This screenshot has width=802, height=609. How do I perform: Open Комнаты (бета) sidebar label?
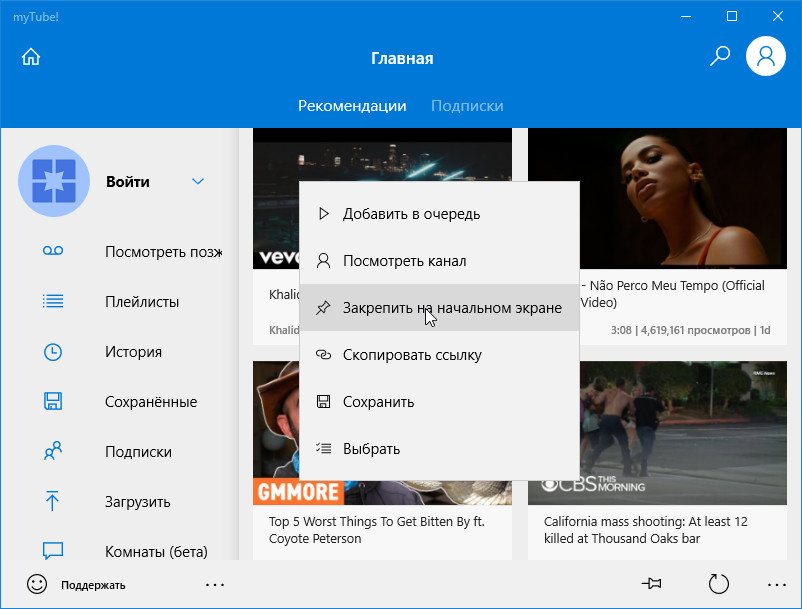click(157, 552)
